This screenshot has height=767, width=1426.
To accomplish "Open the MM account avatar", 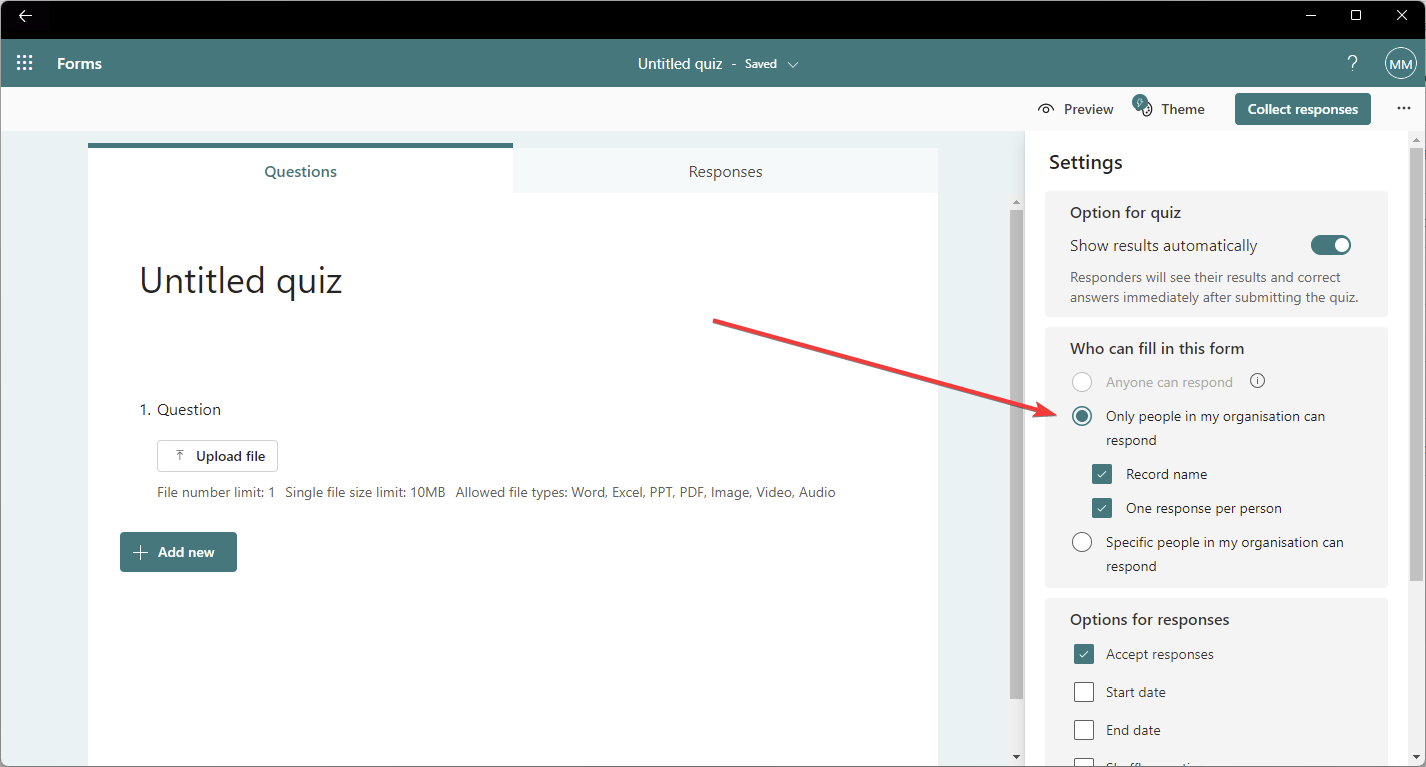I will click(x=1400, y=63).
